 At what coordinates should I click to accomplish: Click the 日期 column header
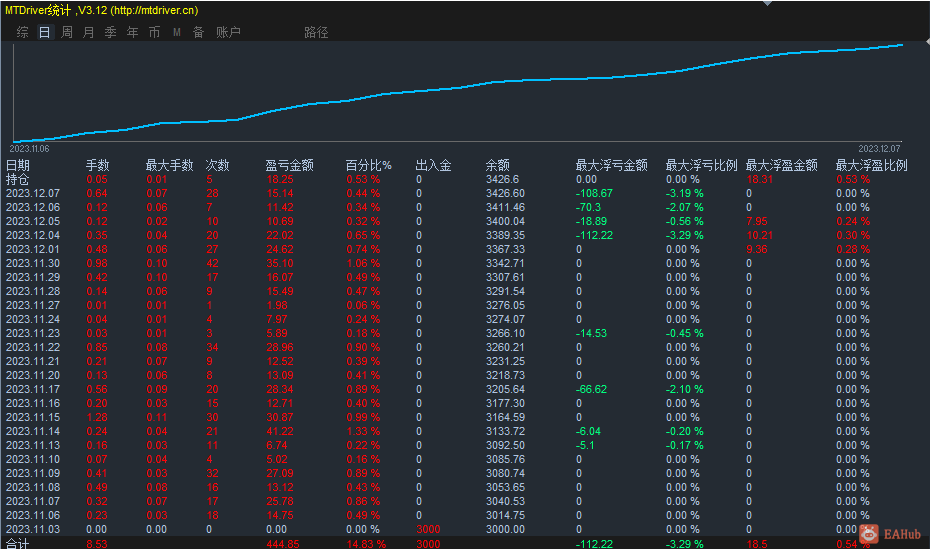[x=18, y=165]
